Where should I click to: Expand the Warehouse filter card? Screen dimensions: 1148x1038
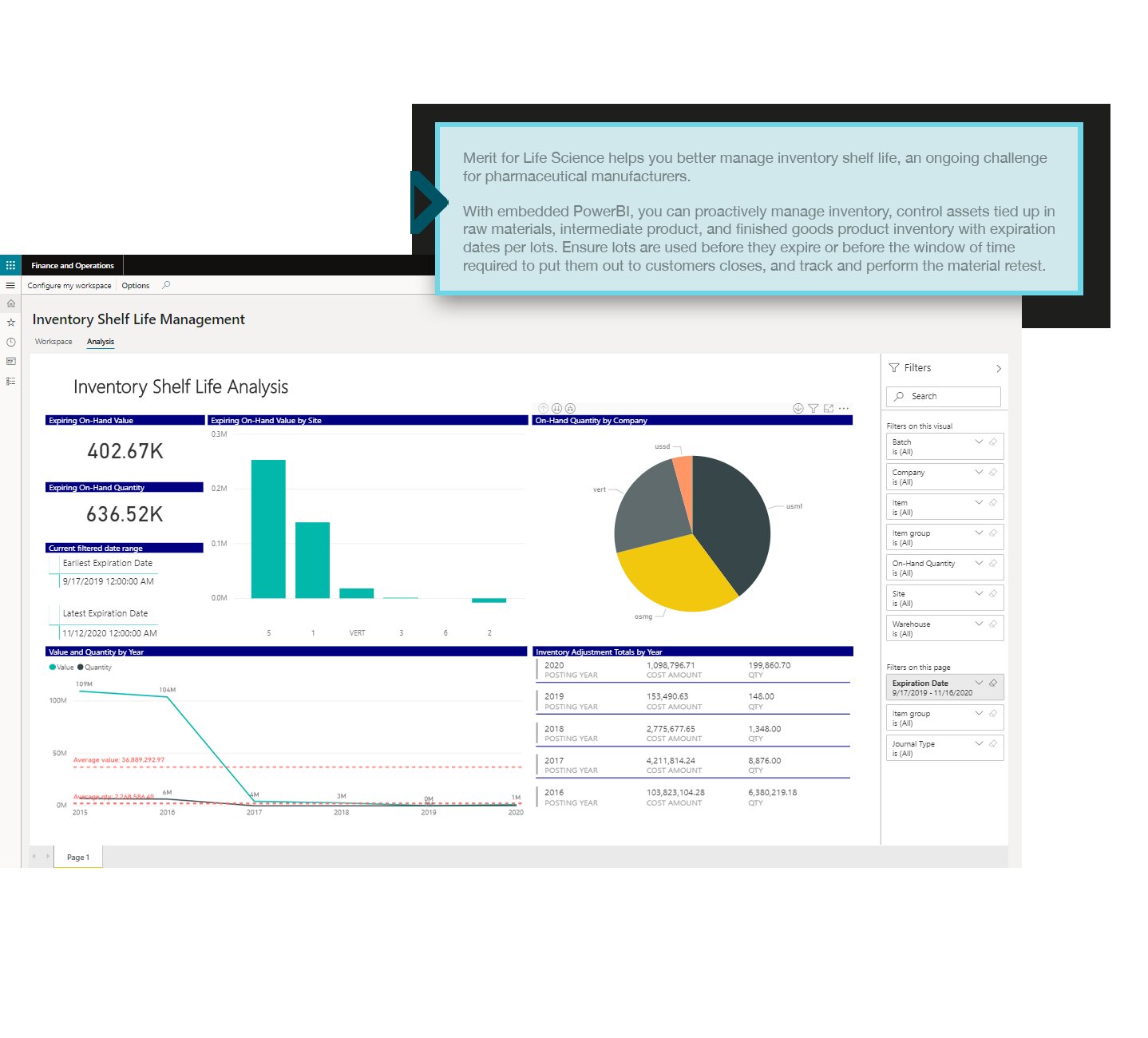point(979,624)
